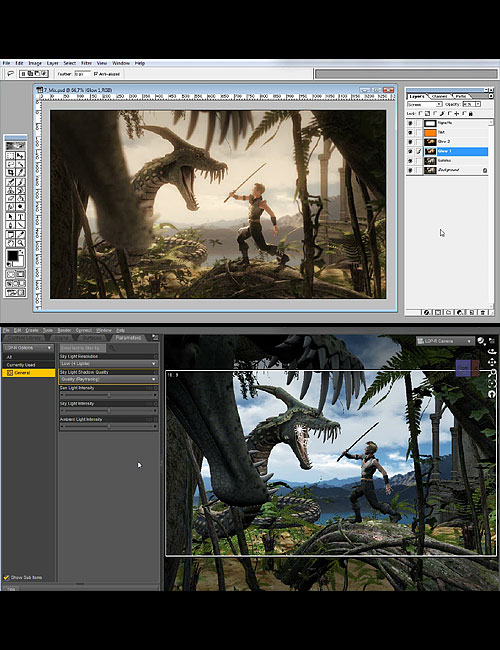Open the Photoshop Image menu
The width and height of the screenshot is (500, 650).
(35, 63)
